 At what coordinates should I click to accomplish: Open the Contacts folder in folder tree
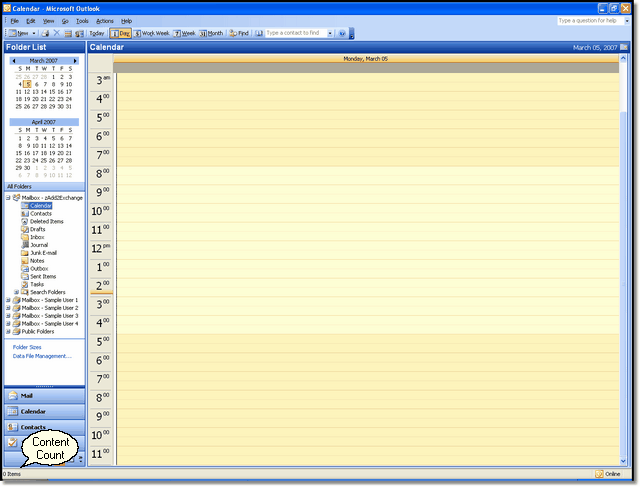tap(41, 213)
